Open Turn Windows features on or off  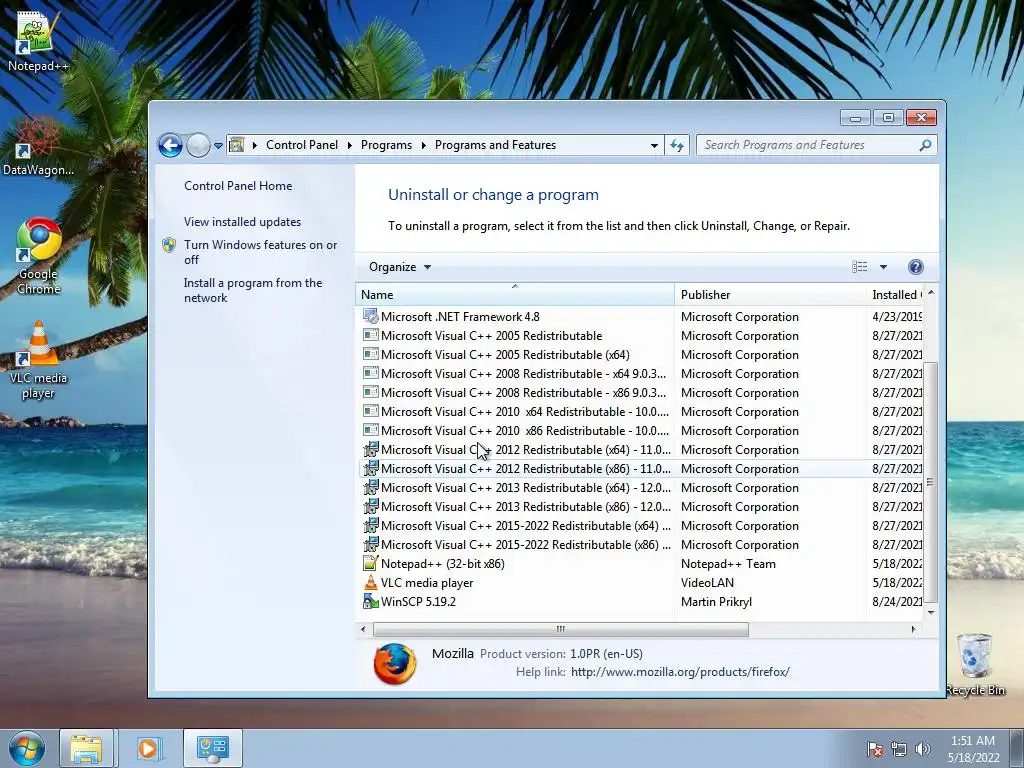[x=261, y=252]
